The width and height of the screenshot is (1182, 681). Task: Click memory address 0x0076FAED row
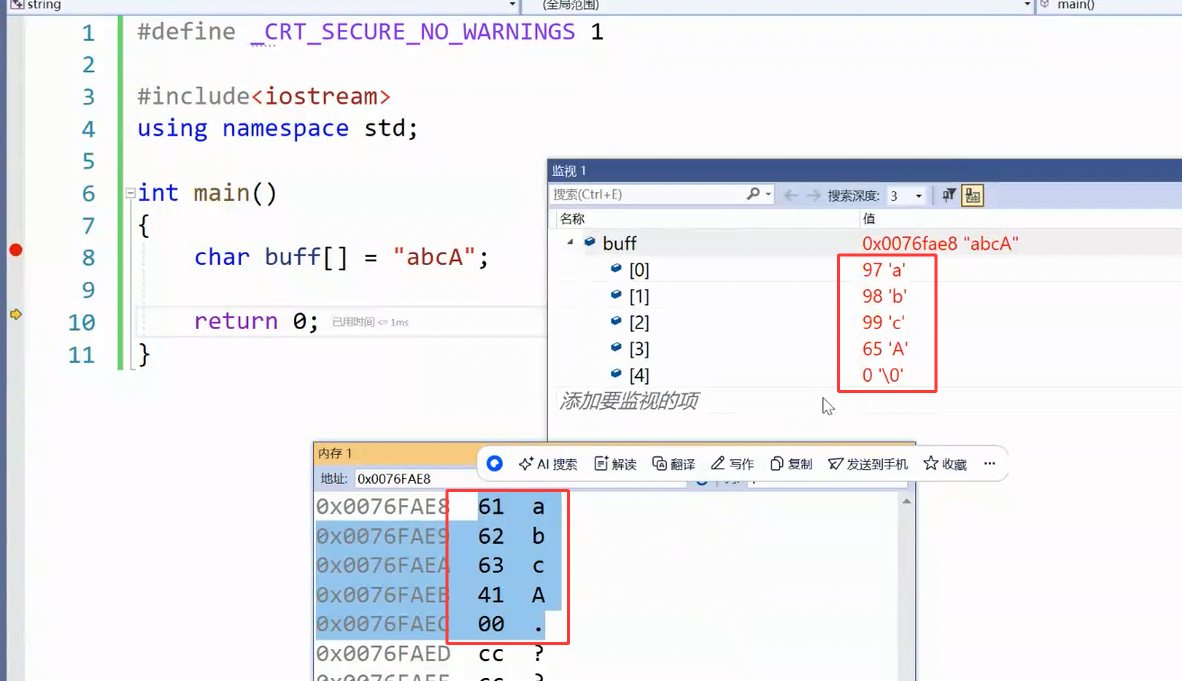[x=383, y=654]
